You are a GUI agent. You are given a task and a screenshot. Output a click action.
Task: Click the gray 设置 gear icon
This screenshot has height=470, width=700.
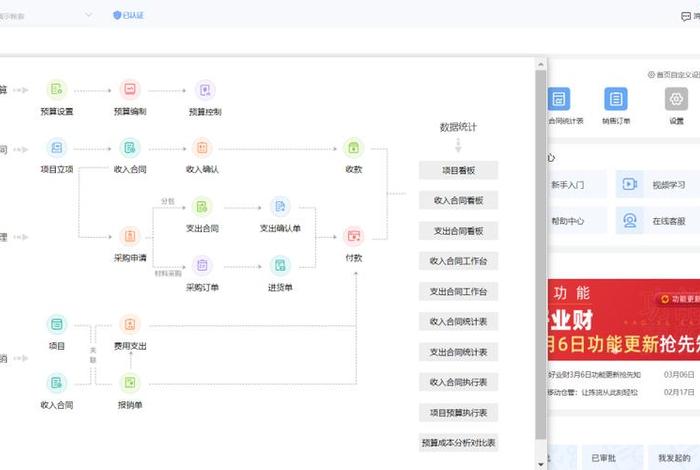(x=676, y=99)
